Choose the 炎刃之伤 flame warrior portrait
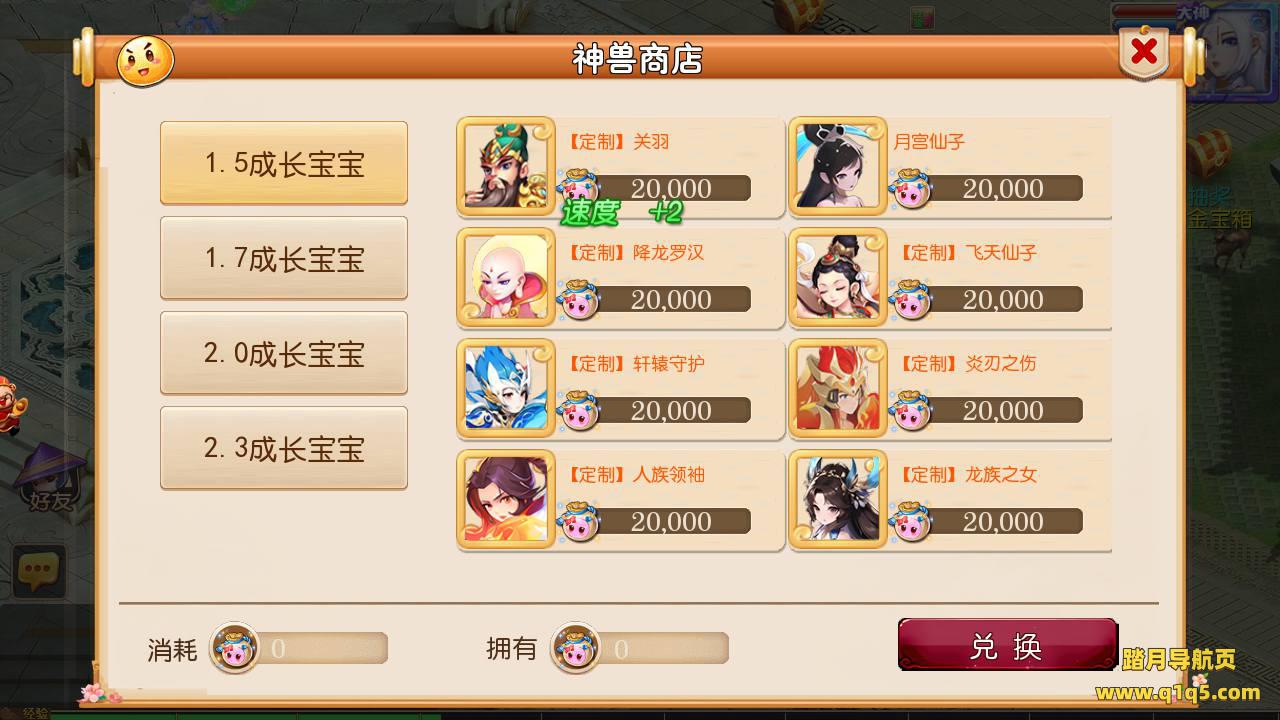The height and width of the screenshot is (720, 1280). (x=838, y=388)
